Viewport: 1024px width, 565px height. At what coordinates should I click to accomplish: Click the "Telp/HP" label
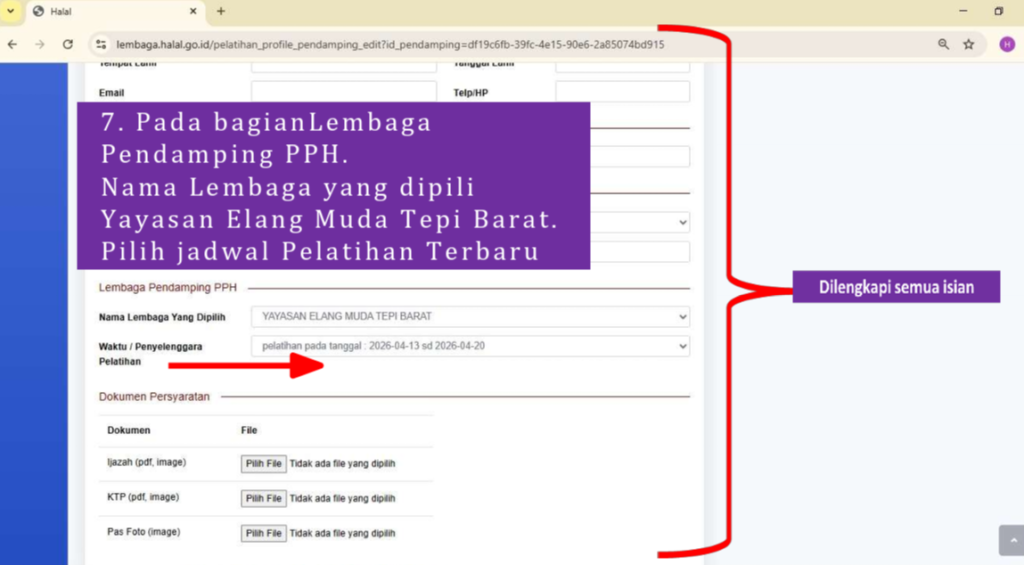point(471,93)
